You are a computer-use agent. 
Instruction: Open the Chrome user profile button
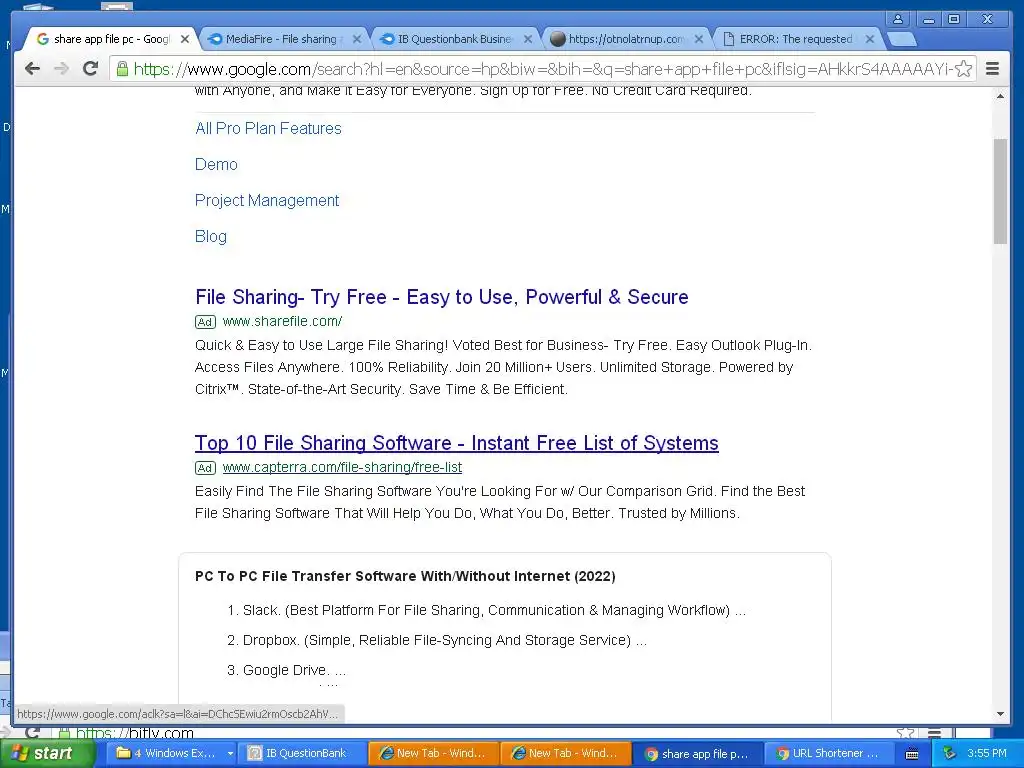pyautogui.click(x=898, y=19)
